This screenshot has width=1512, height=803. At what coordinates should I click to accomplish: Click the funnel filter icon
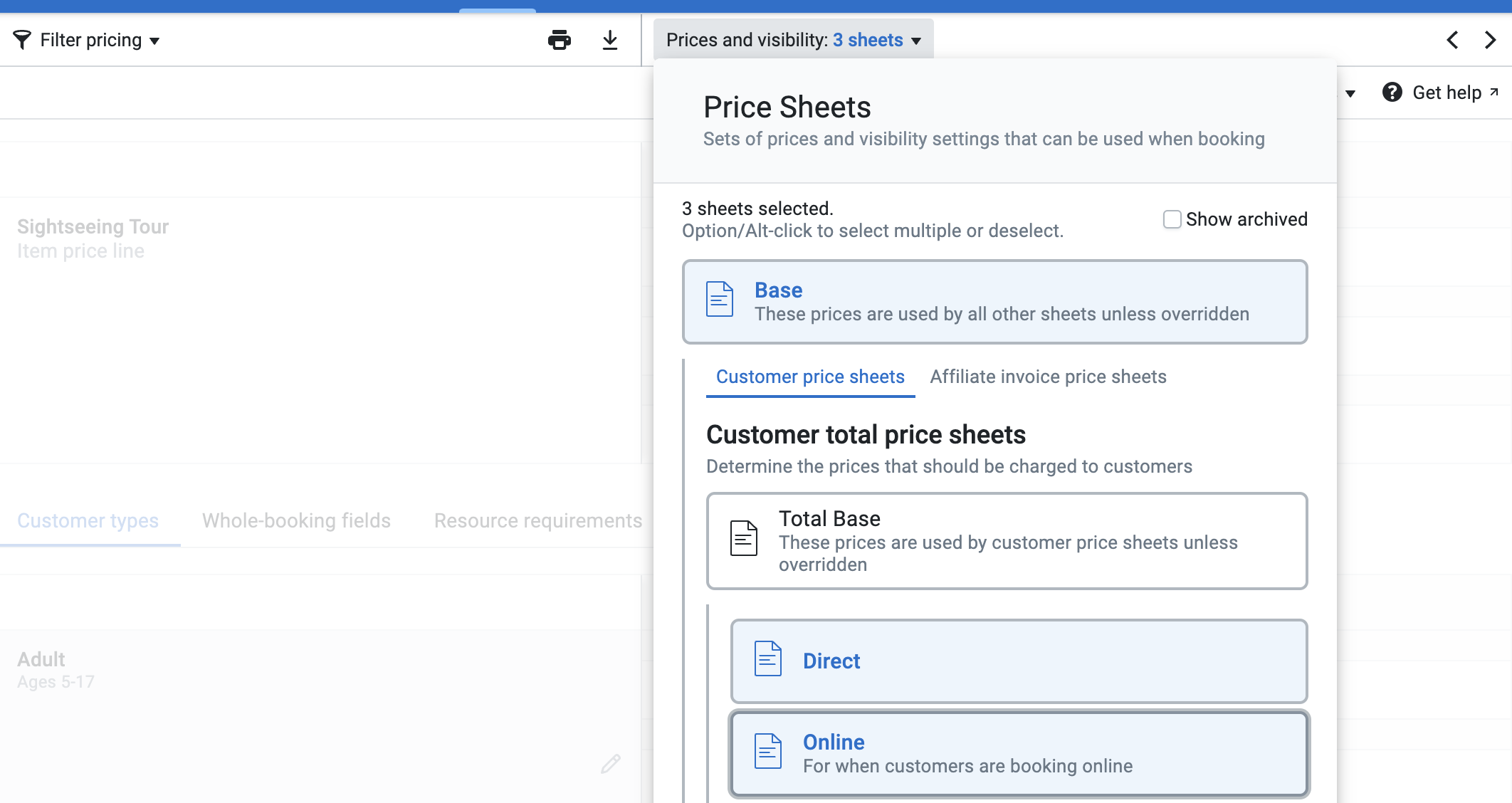tap(22, 40)
